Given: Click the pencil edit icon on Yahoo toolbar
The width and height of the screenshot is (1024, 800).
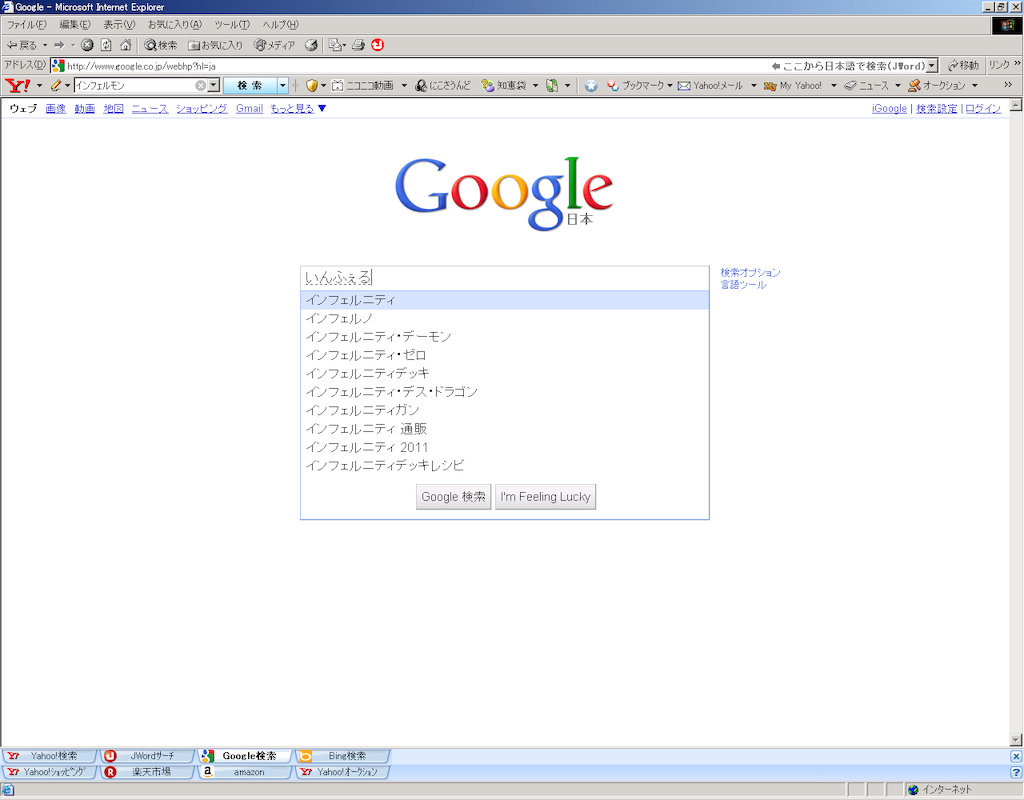Looking at the screenshot, I should pyautogui.click(x=56, y=86).
